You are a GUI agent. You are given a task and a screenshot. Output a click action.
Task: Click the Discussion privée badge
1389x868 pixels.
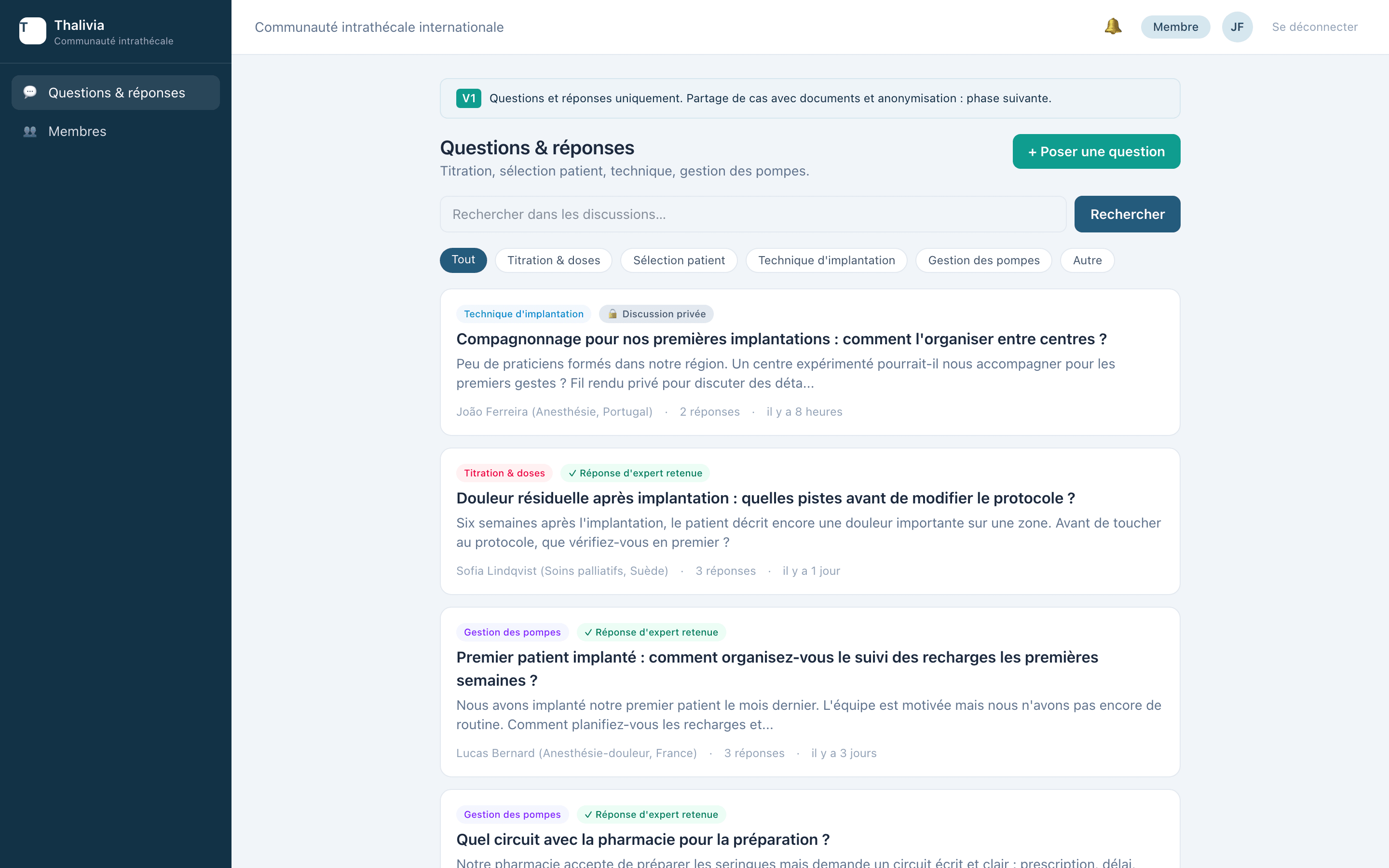pyautogui.click(x=656, y=314)
